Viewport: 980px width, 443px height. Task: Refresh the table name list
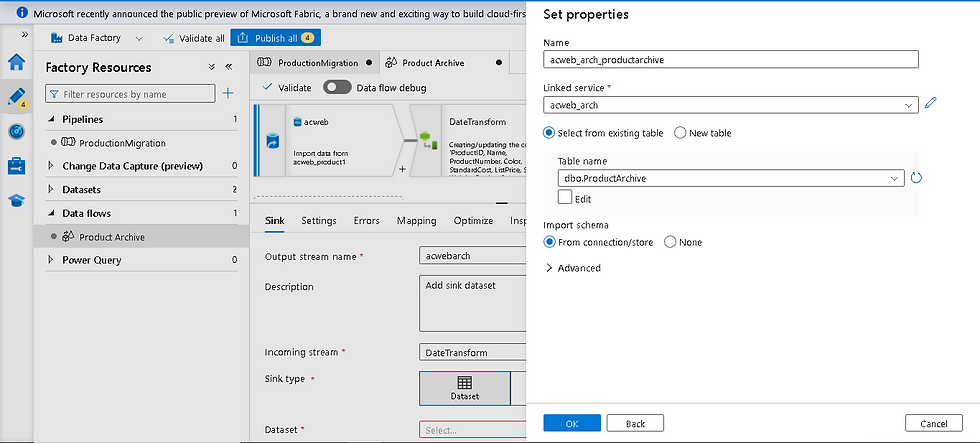915,178
